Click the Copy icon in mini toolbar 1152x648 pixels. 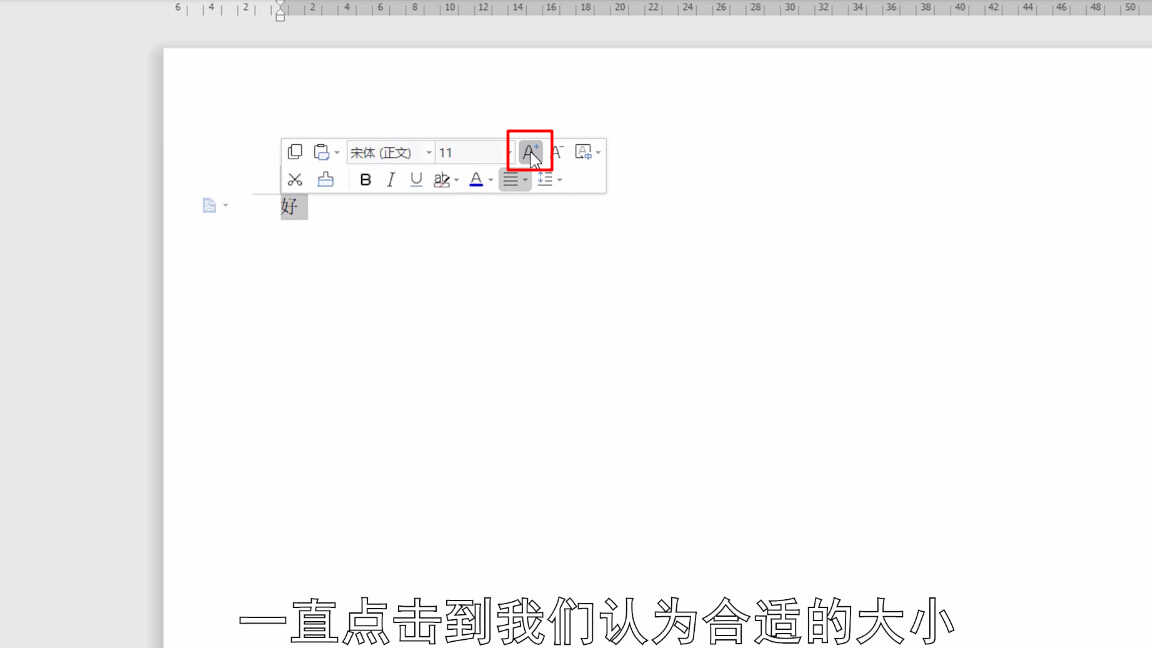[295, 152]
